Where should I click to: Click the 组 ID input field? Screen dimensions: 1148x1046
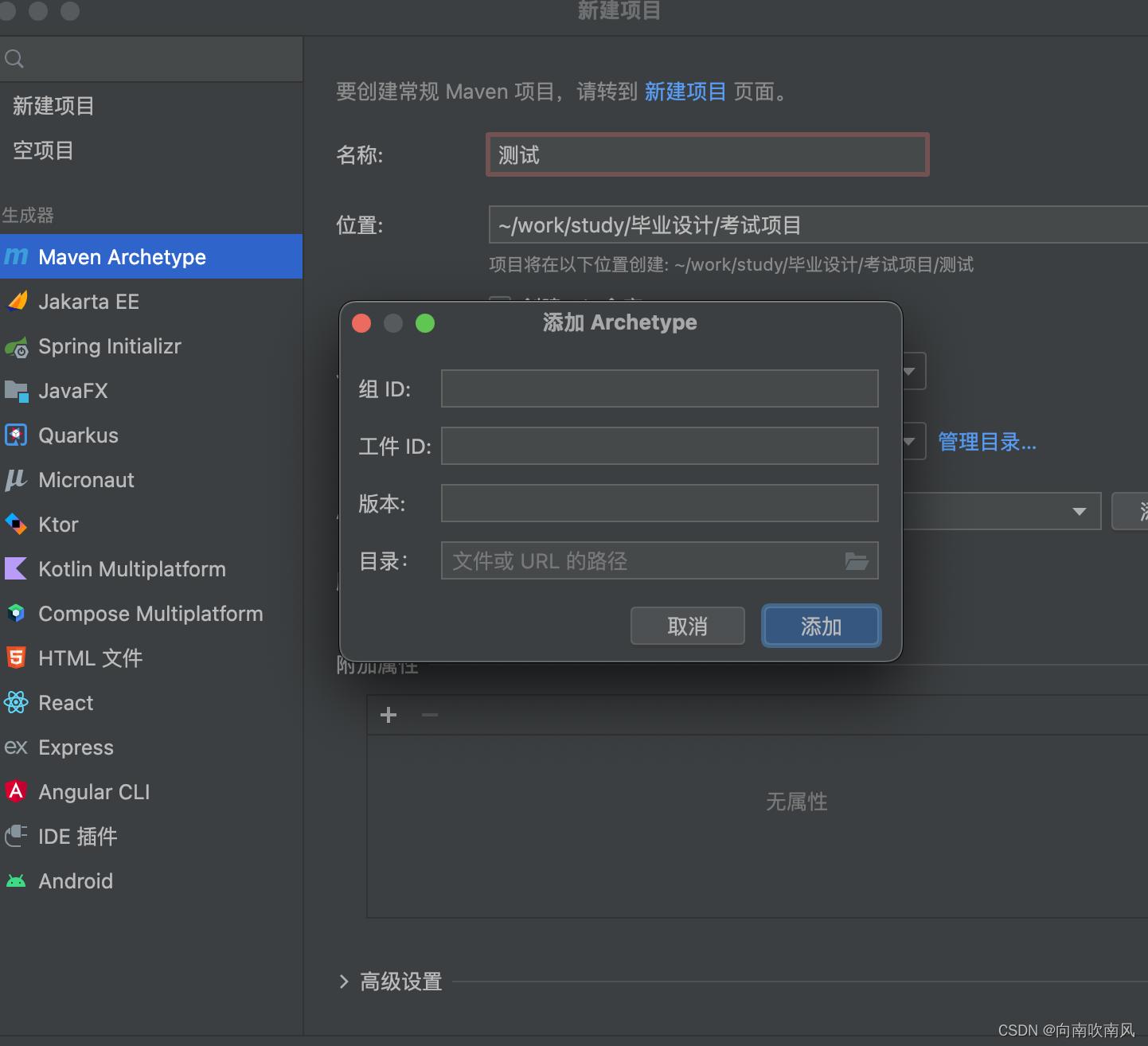658,388
